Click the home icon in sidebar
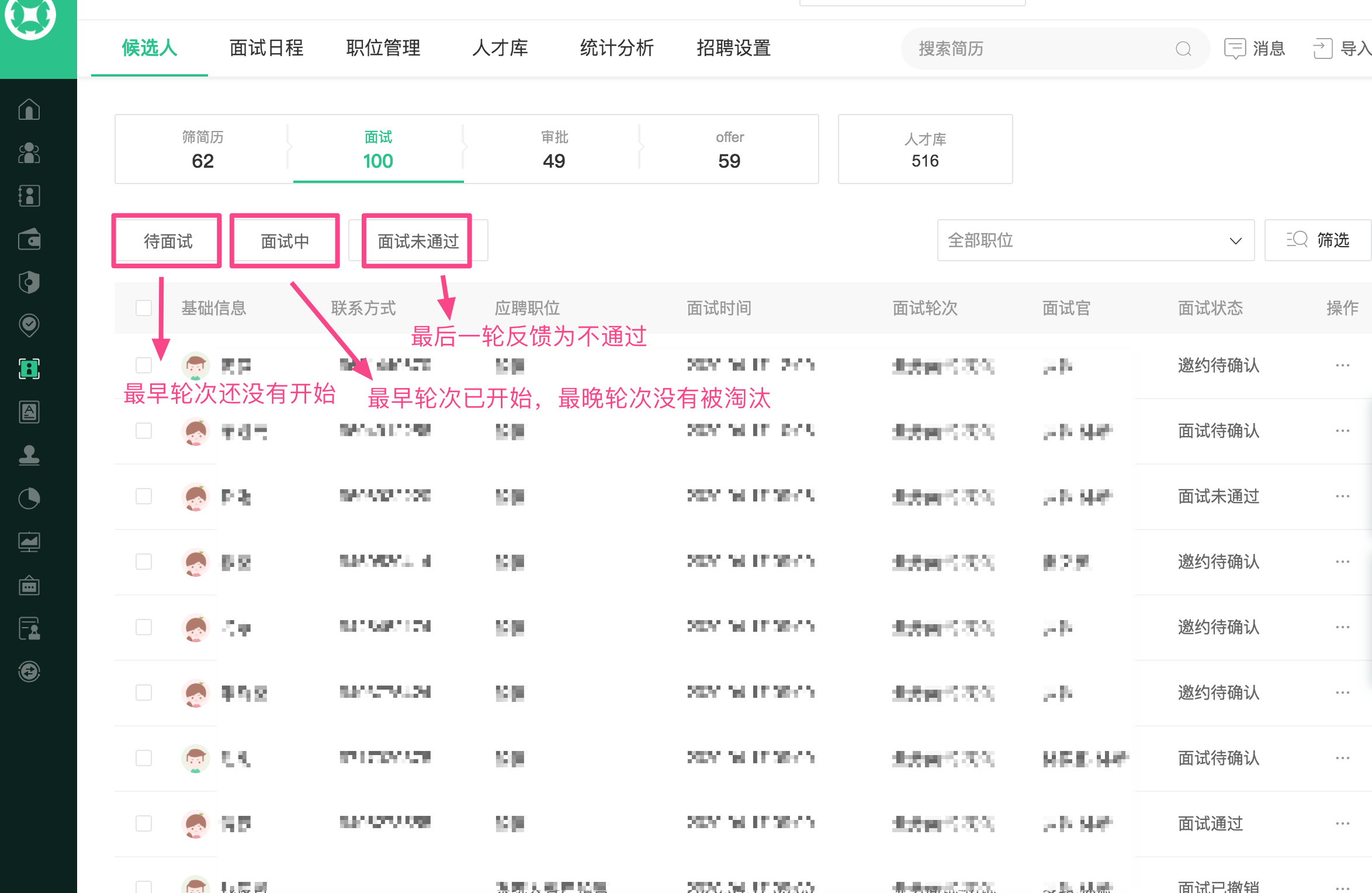The height and width of the screenshot is (893, 1372). pos(29,109)
